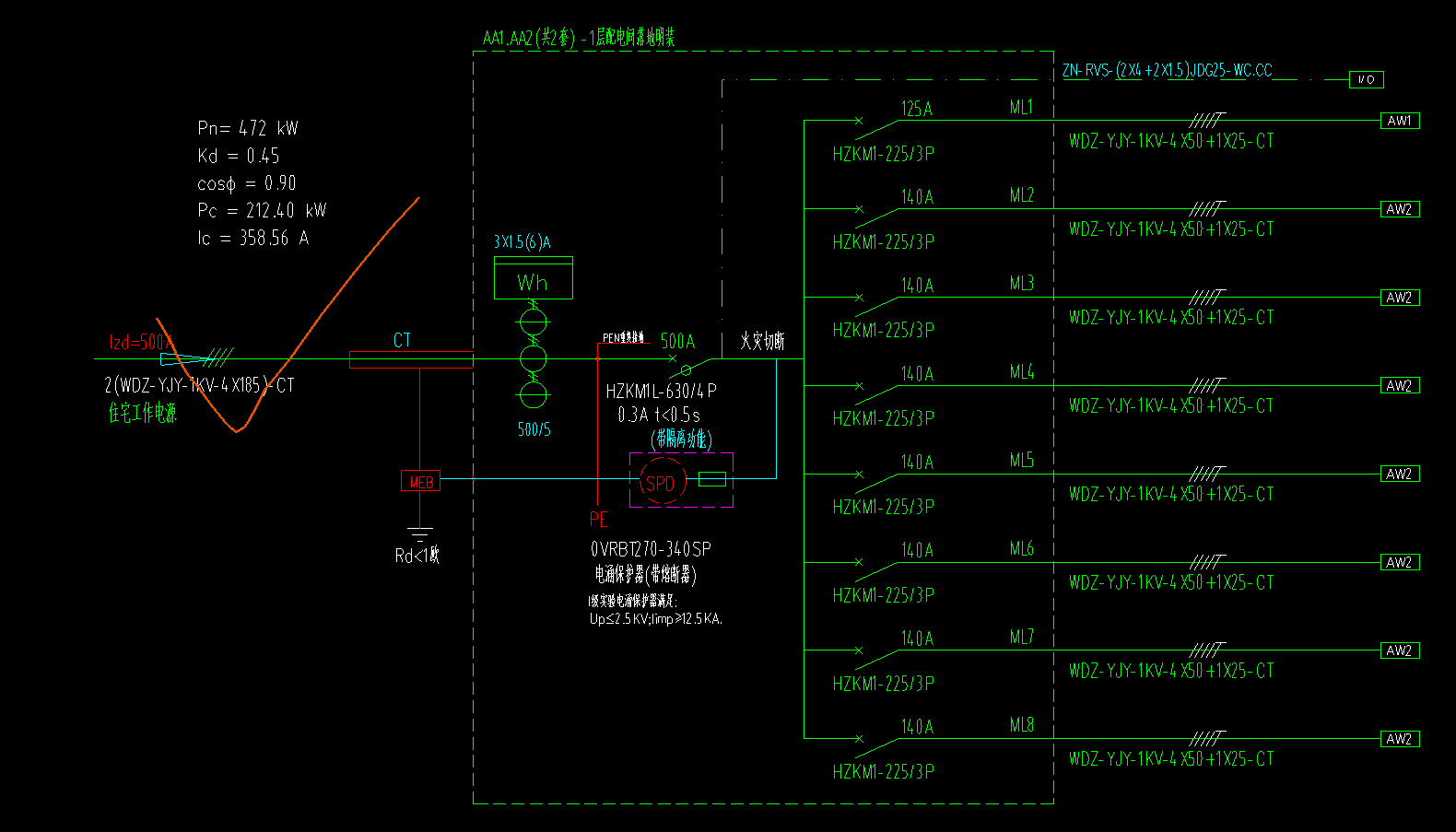1456x832 pixels.
Task: Select the AW1 panel box
Action: pyautogui.click(x=1400, y=121)
